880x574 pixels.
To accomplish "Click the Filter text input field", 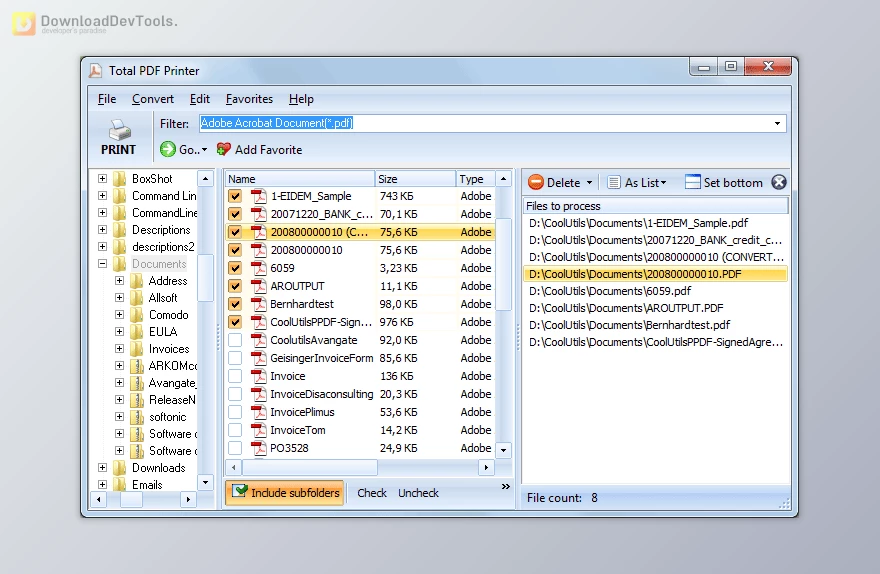I will coord(485,123).
